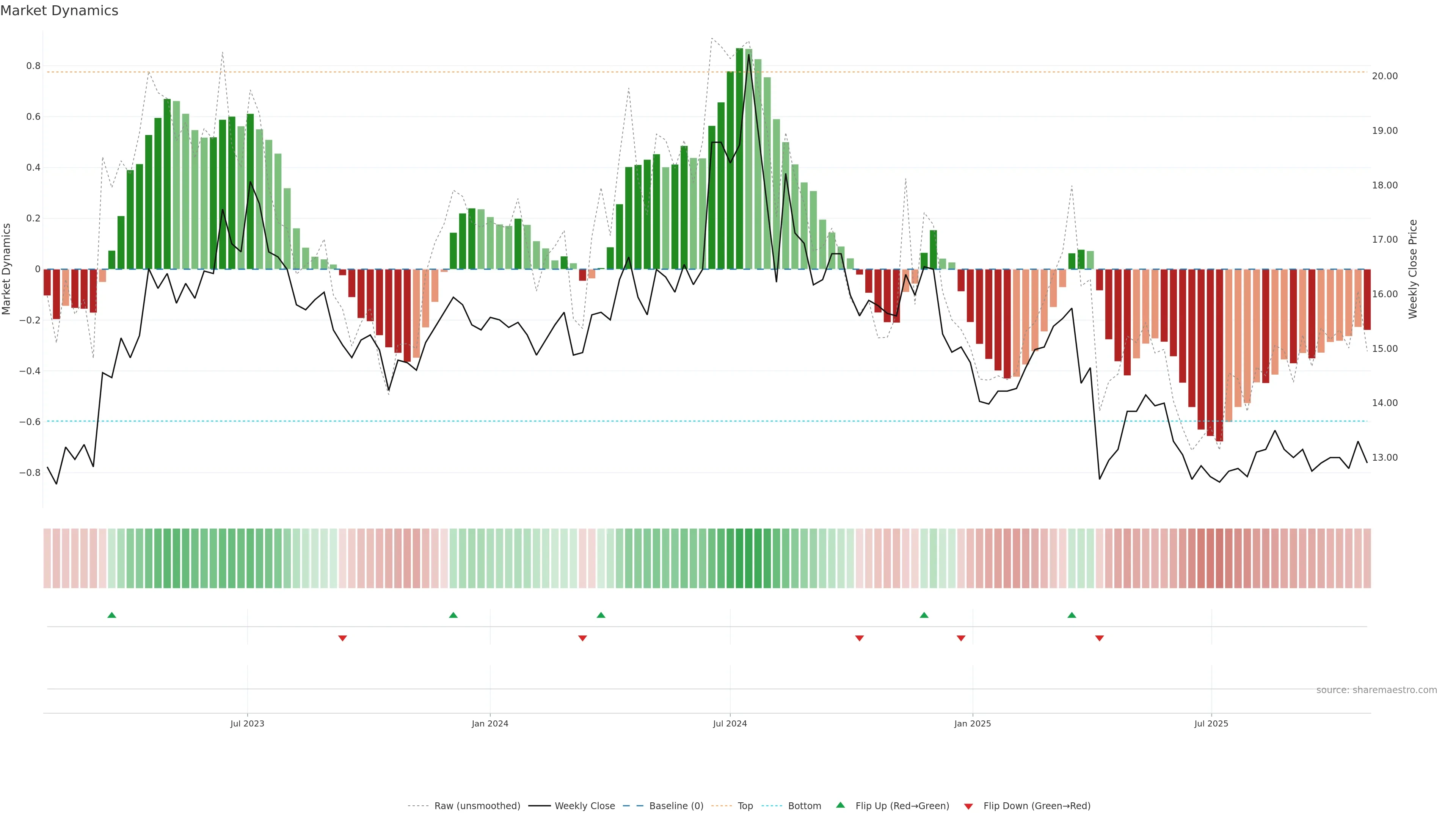Image resolution: width=1456 pixels, height=819 pixels.
Task: Click the Flip Up legend triangle icon
Action: click(841, 805)
